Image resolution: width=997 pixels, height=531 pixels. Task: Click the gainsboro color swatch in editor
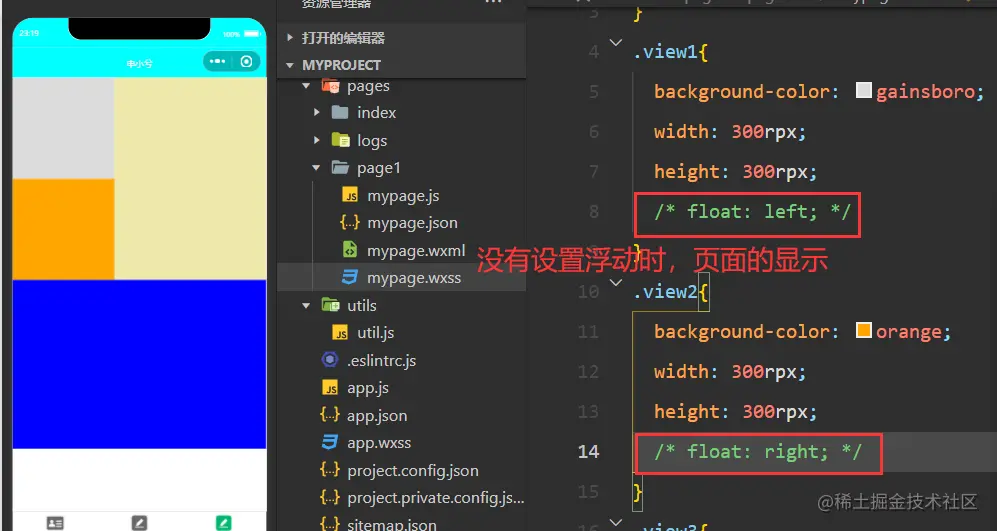[863, 90]
